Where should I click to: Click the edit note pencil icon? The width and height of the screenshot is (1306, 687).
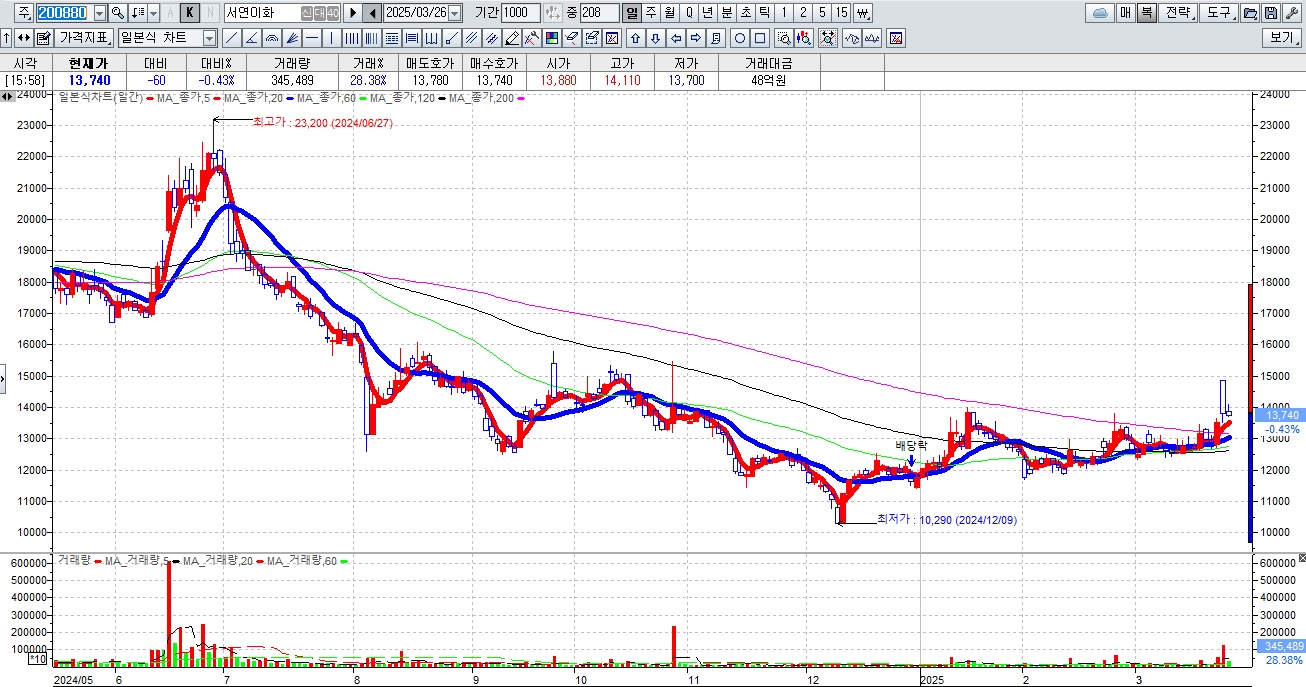(43, 38)
